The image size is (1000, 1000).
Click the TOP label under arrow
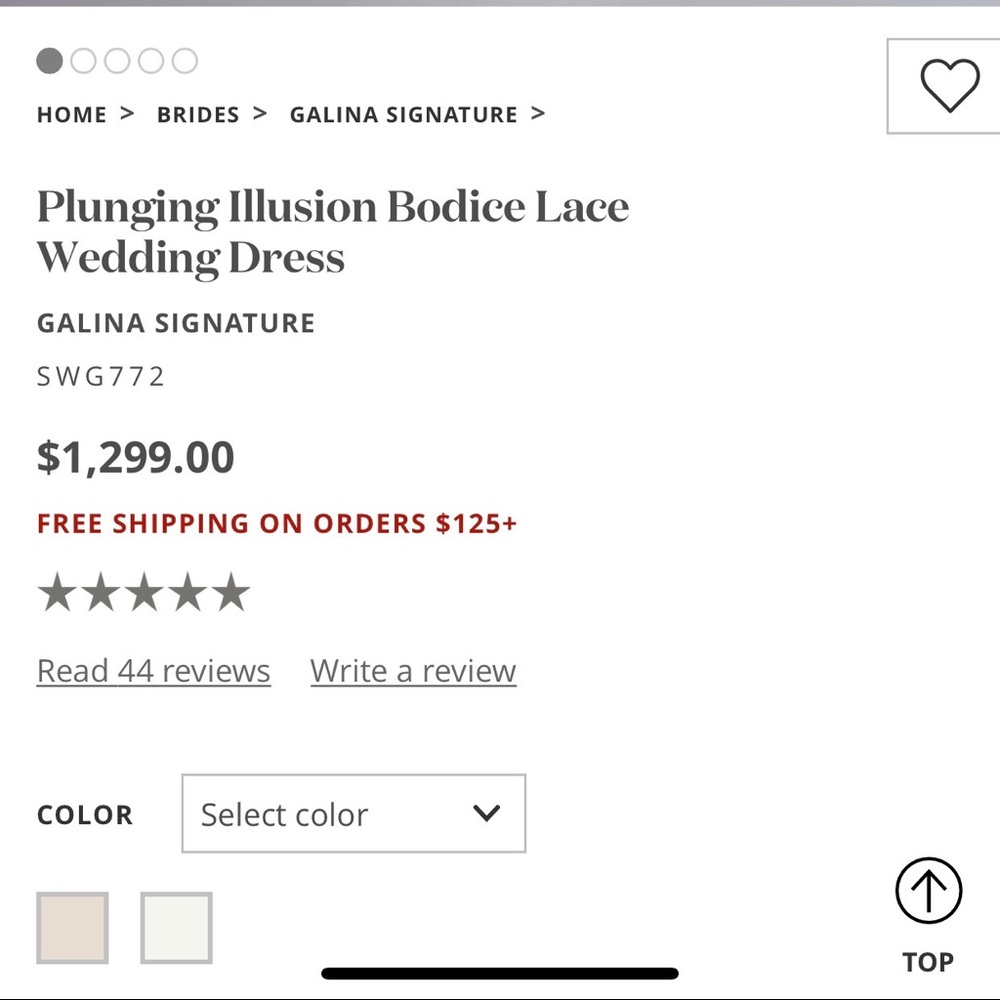(928, 962)
